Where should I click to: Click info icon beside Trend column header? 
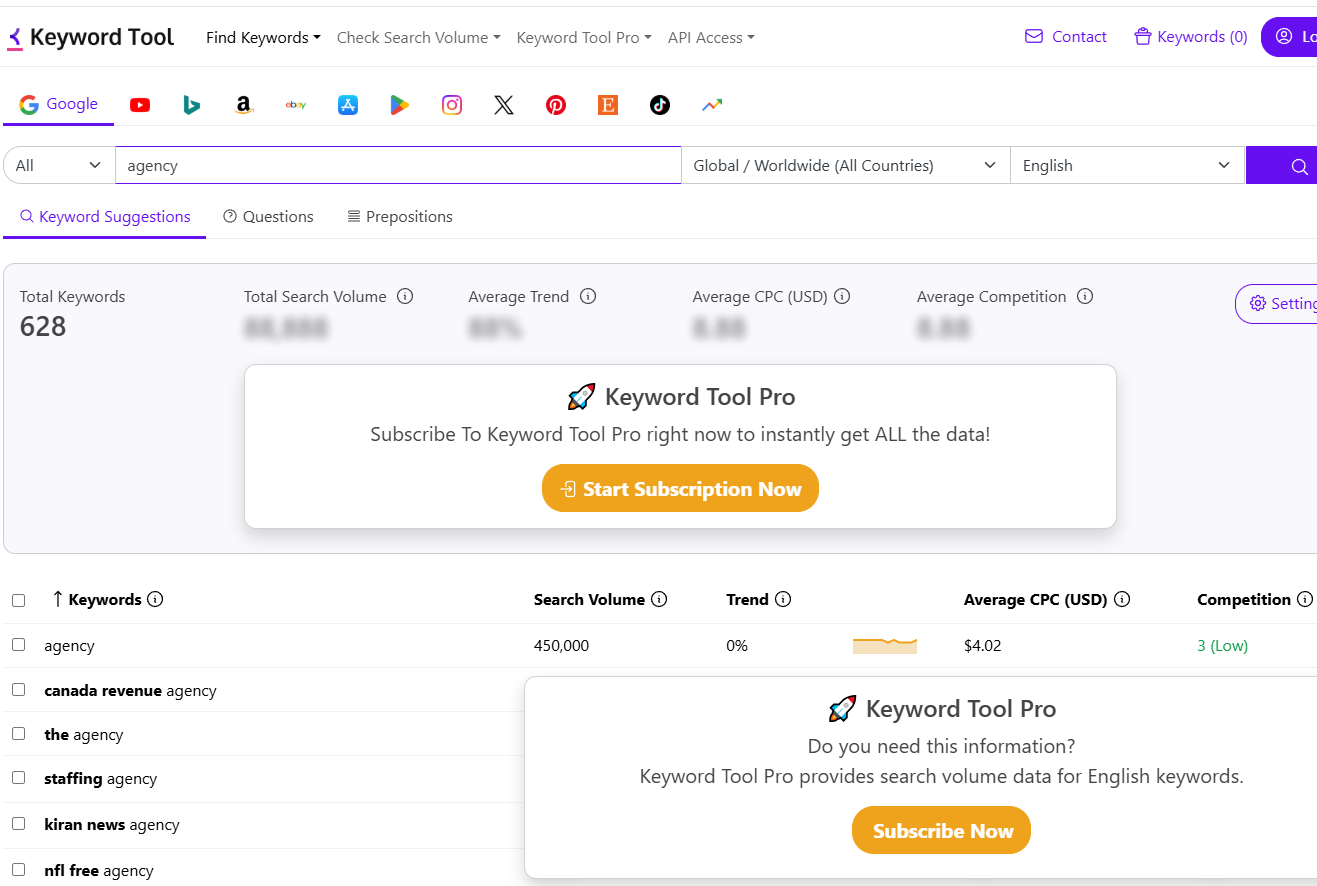[783, 600]
